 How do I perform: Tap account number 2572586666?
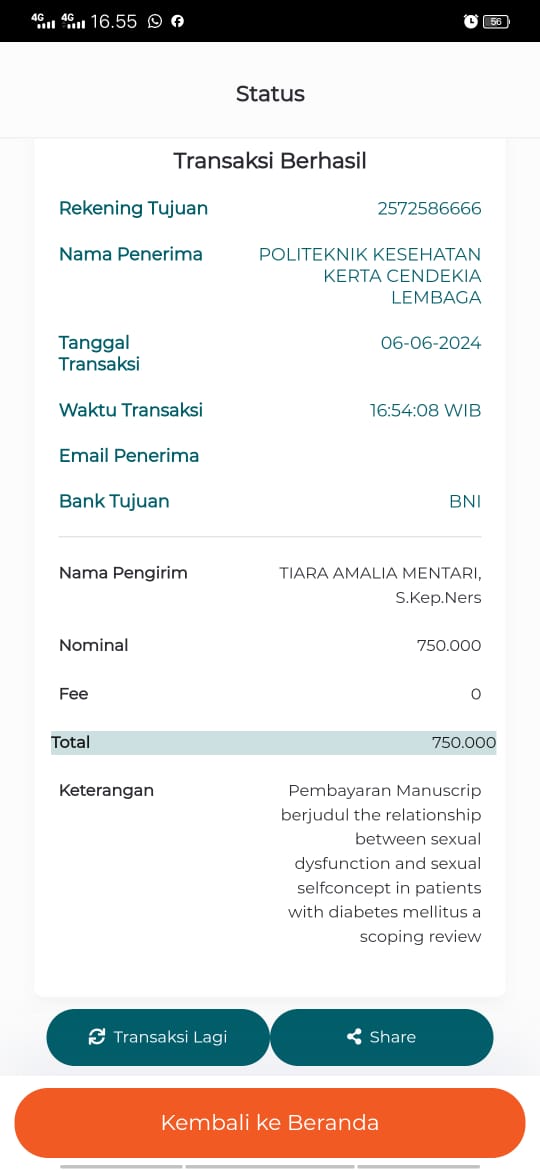(x=429, y=208)
